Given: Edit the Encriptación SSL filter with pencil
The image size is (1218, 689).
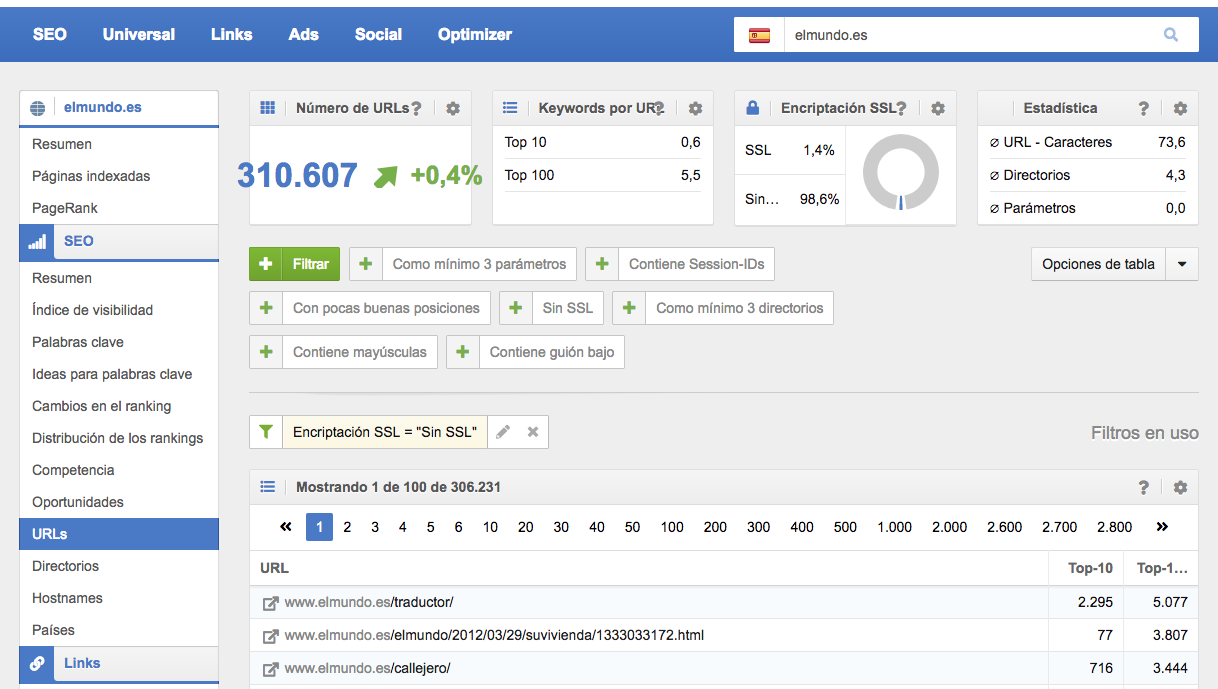Looking at the screenshot, I should [504, 432].
